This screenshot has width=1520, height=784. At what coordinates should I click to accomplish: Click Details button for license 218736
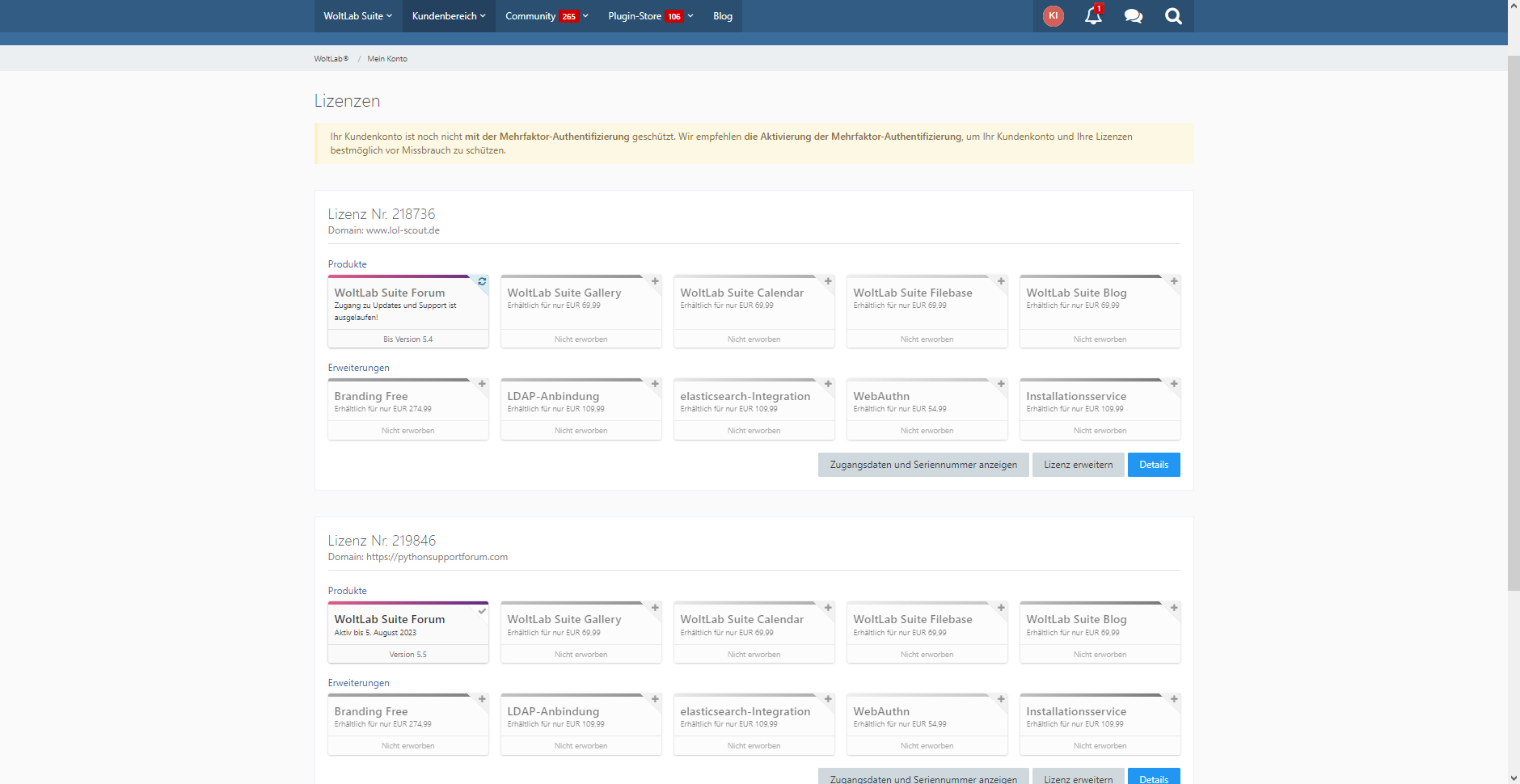tap(1154, 465)
